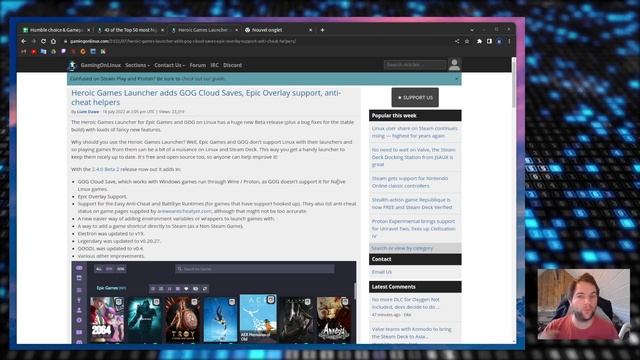Click the GamingOnLinux site name

(101, 65)
